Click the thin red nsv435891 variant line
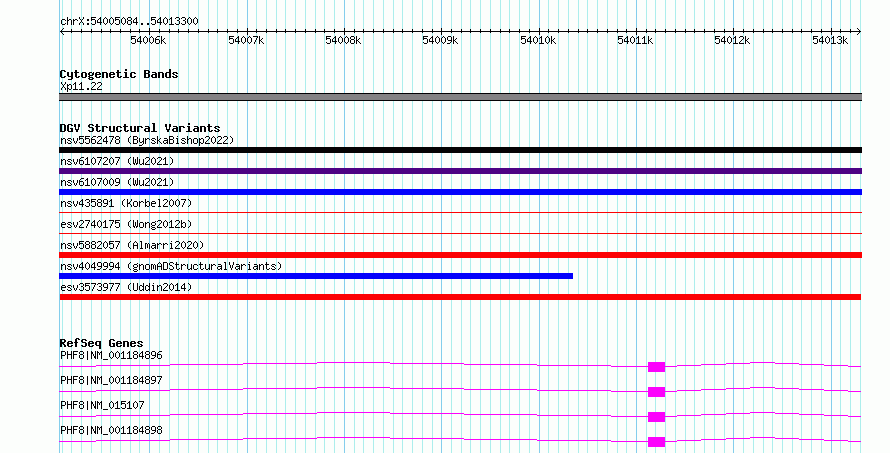Screen dimensions: 890x453 point(460,213)
